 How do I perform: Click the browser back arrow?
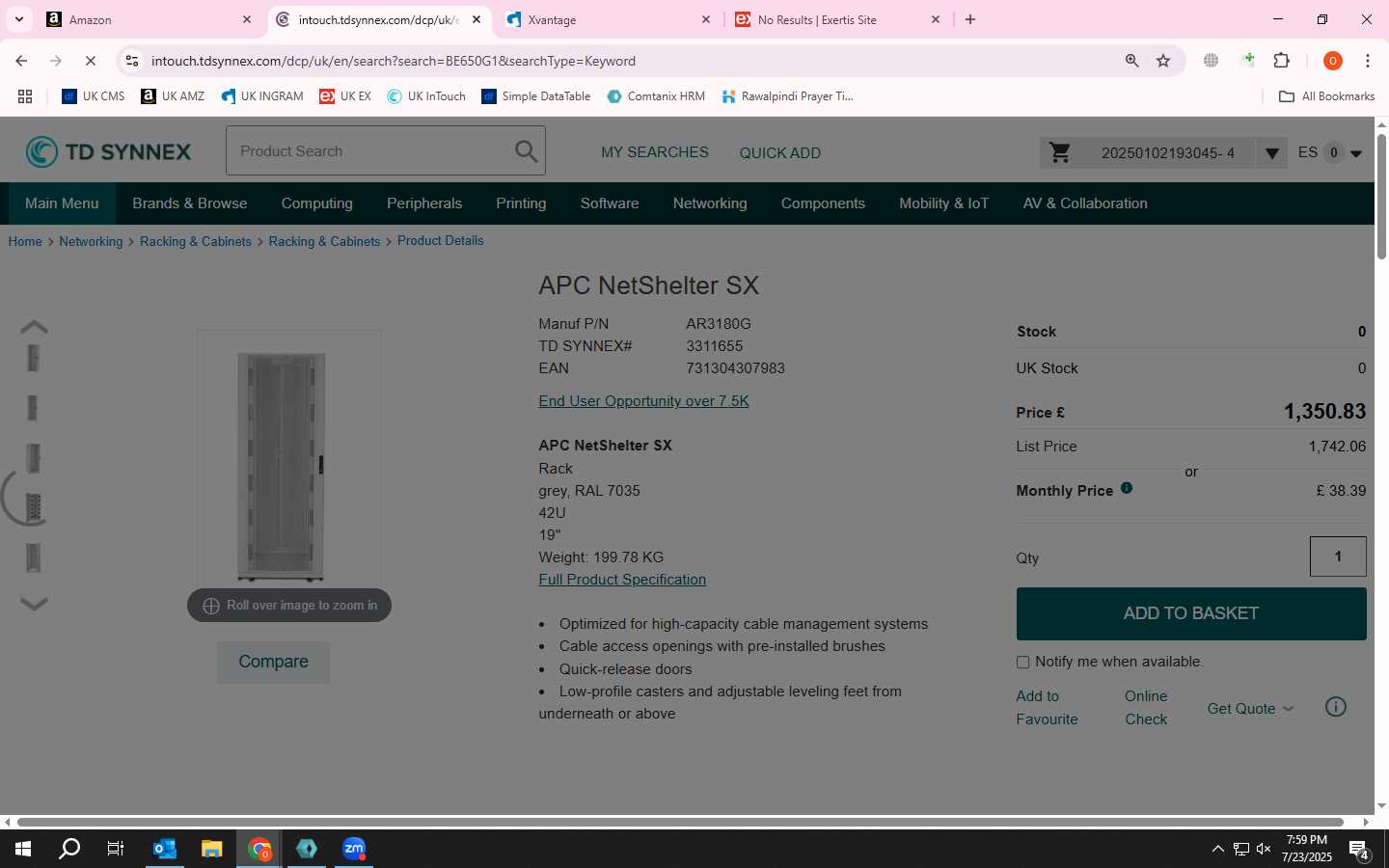coord(21,61)
